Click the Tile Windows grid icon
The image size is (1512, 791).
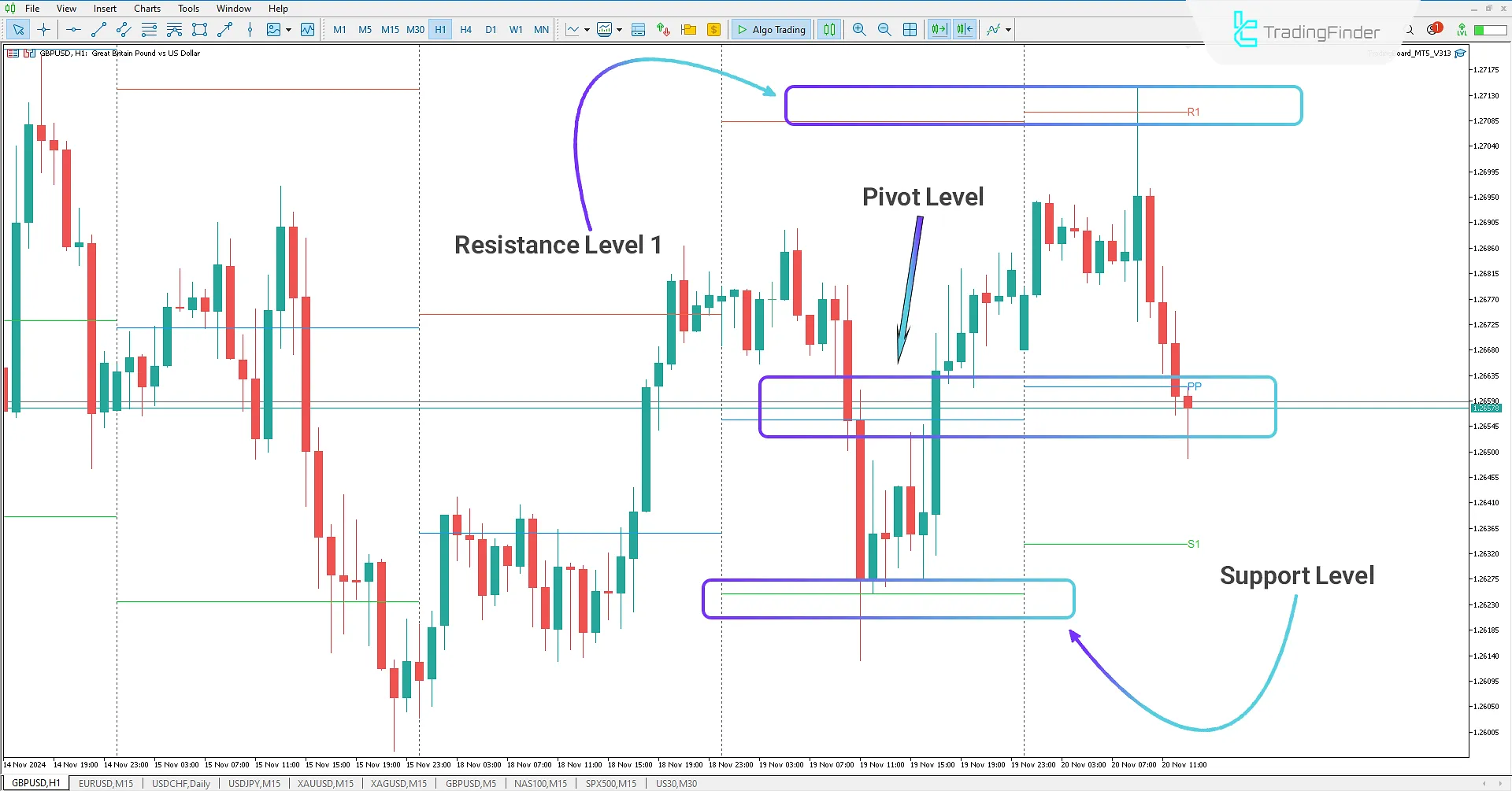coord(910,29)
